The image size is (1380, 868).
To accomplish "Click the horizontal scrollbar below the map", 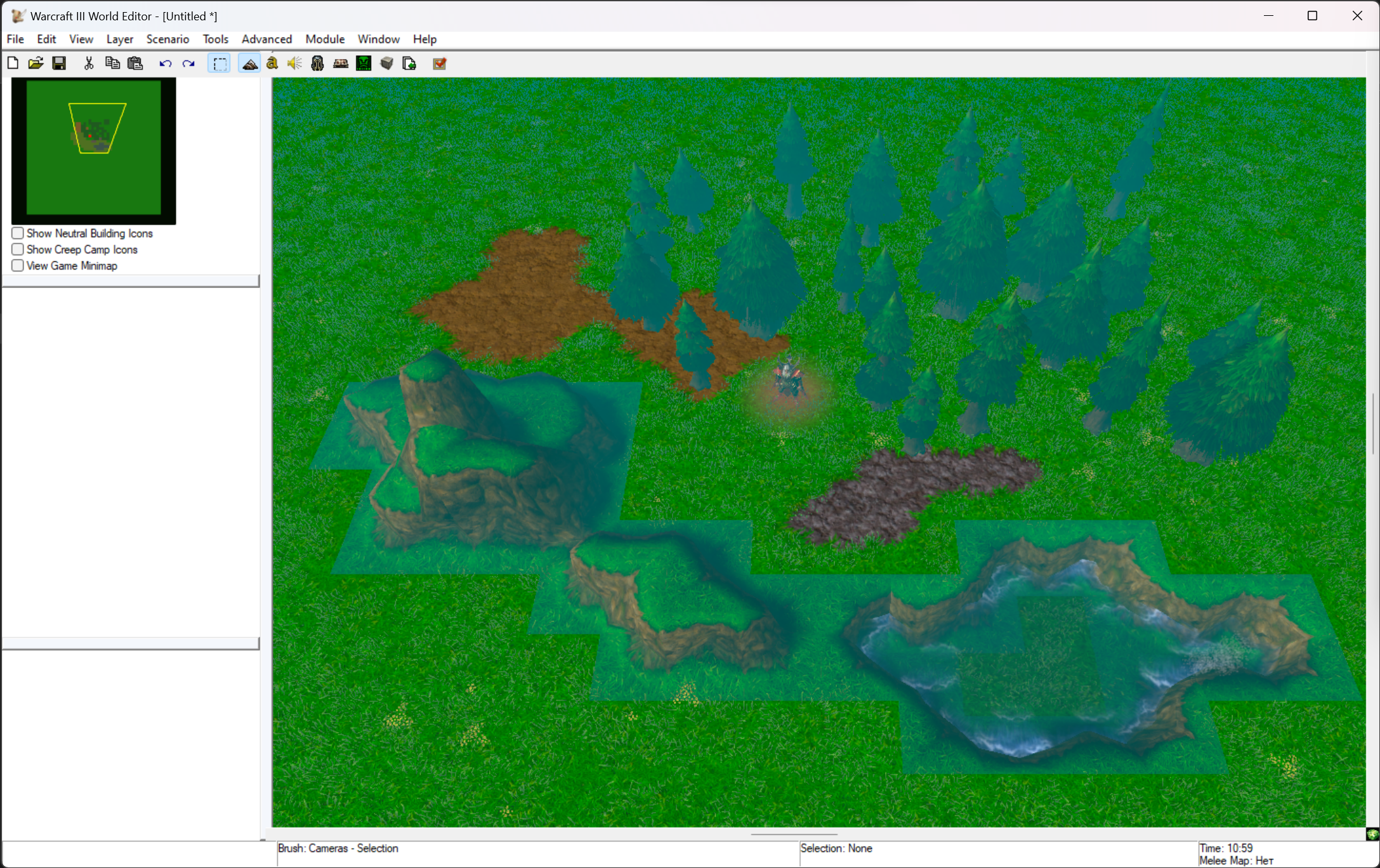I will [794, 834].
